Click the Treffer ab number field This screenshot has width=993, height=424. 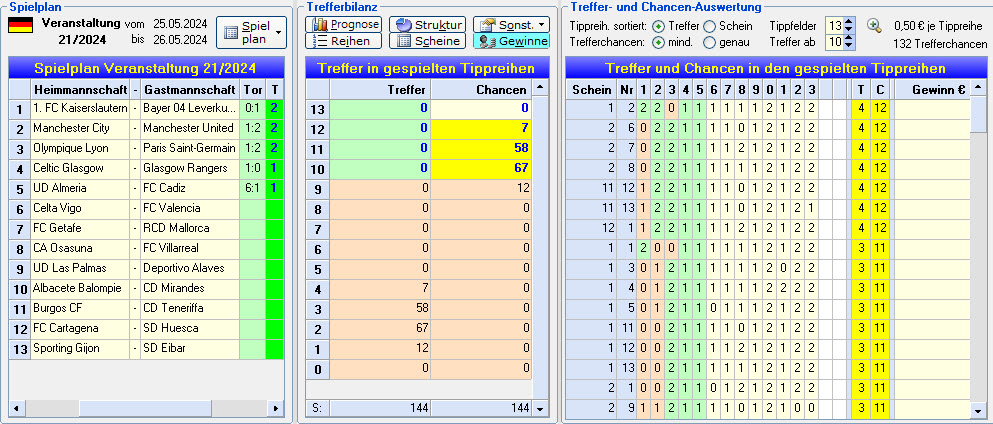835,42
